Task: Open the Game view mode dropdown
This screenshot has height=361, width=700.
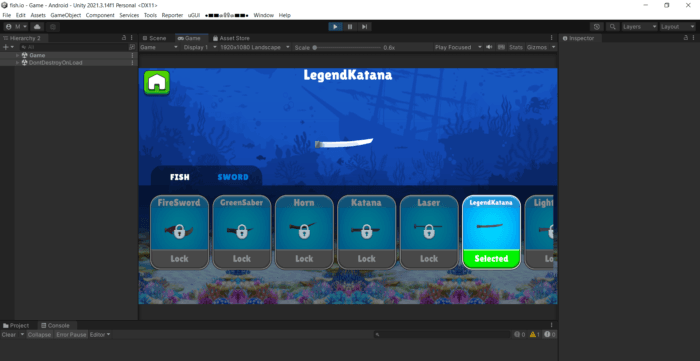Action: [x=159, y=47]
